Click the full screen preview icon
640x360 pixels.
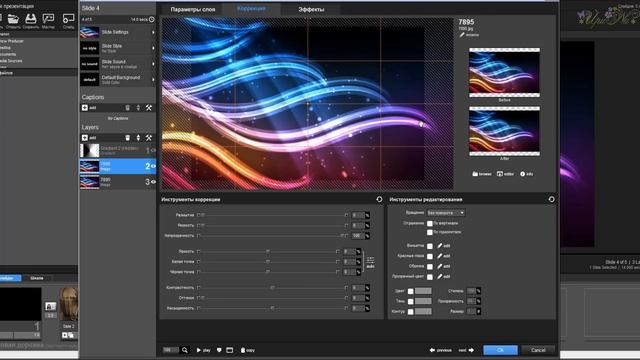tap(230, 350)
